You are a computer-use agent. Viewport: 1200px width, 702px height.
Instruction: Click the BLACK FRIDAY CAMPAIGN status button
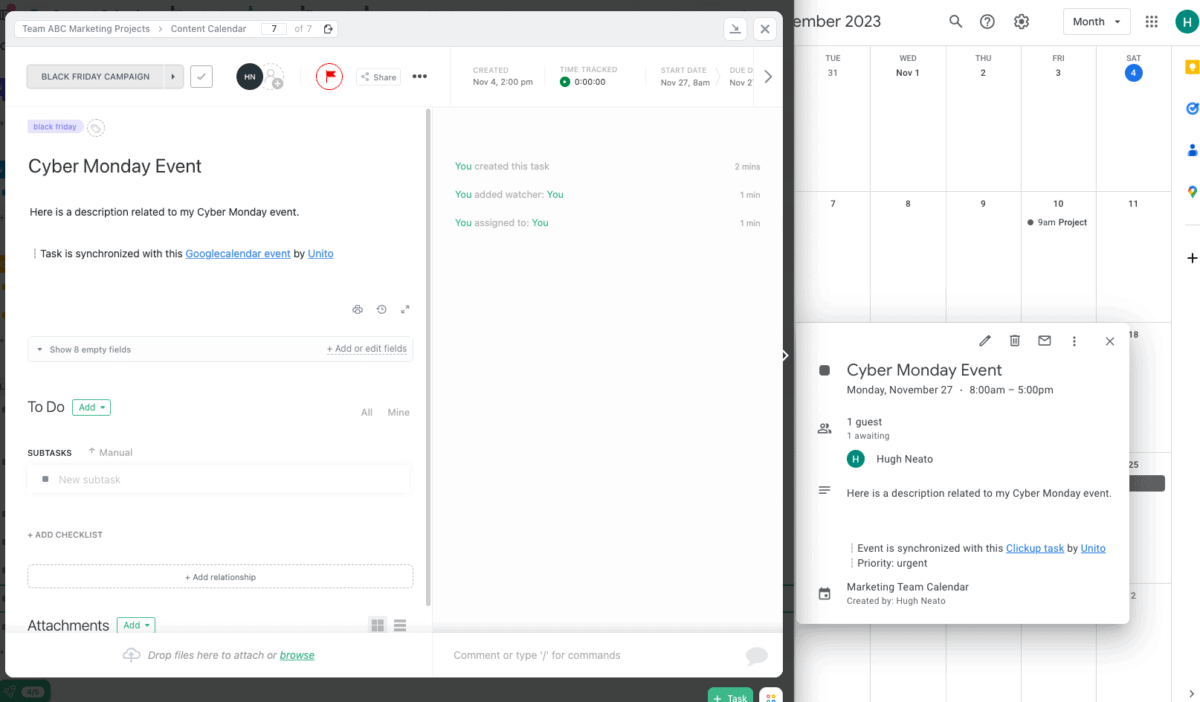tap(95, 76)
